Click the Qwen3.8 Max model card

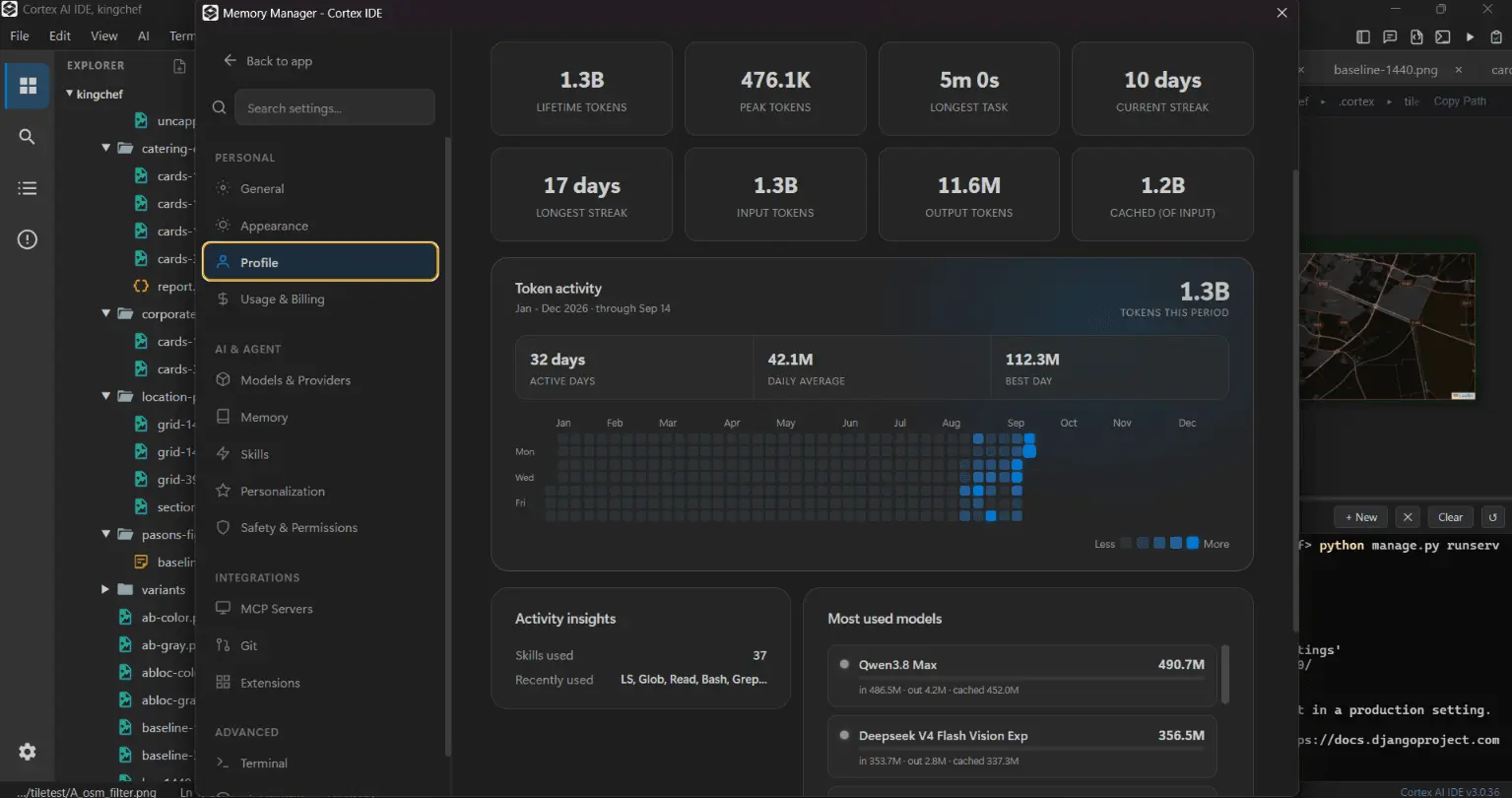pos(1022,676)
